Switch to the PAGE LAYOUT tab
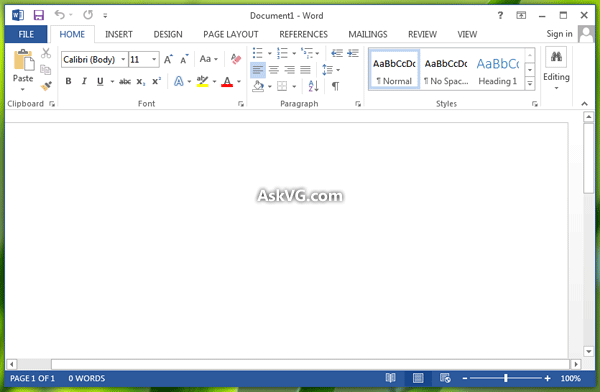Screen dimensions: 600x392 pyautogui.click(x=231, y=34)
